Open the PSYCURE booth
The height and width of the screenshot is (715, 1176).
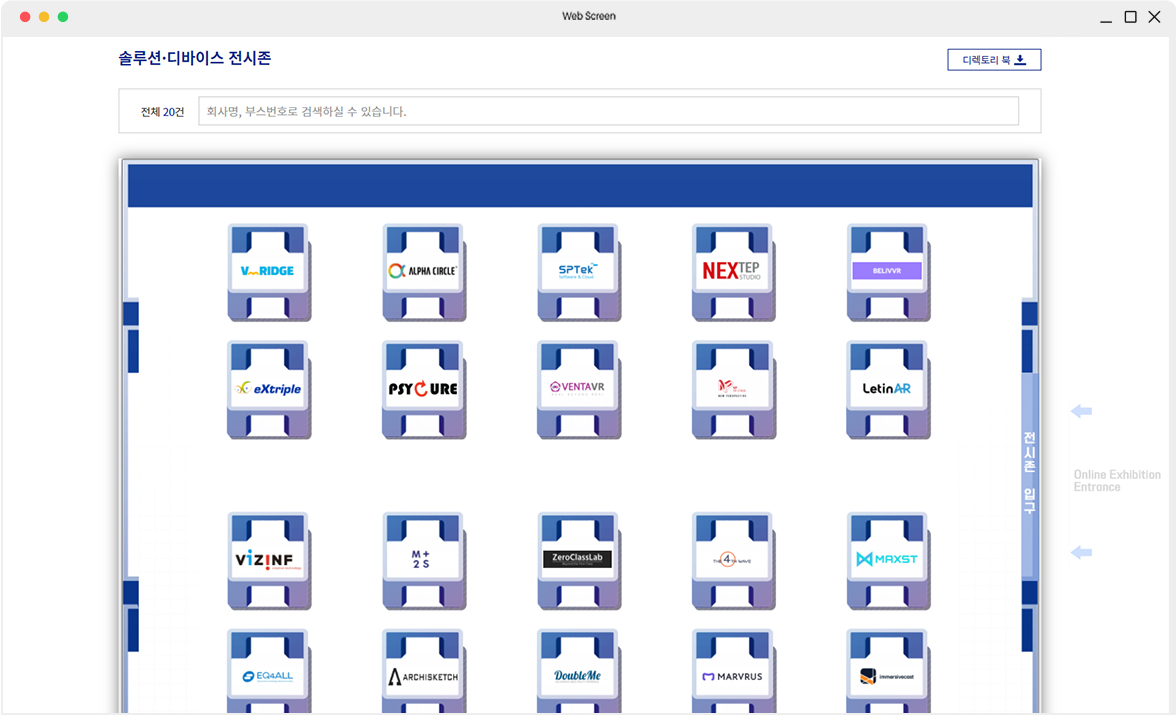[x=422, y=388]
